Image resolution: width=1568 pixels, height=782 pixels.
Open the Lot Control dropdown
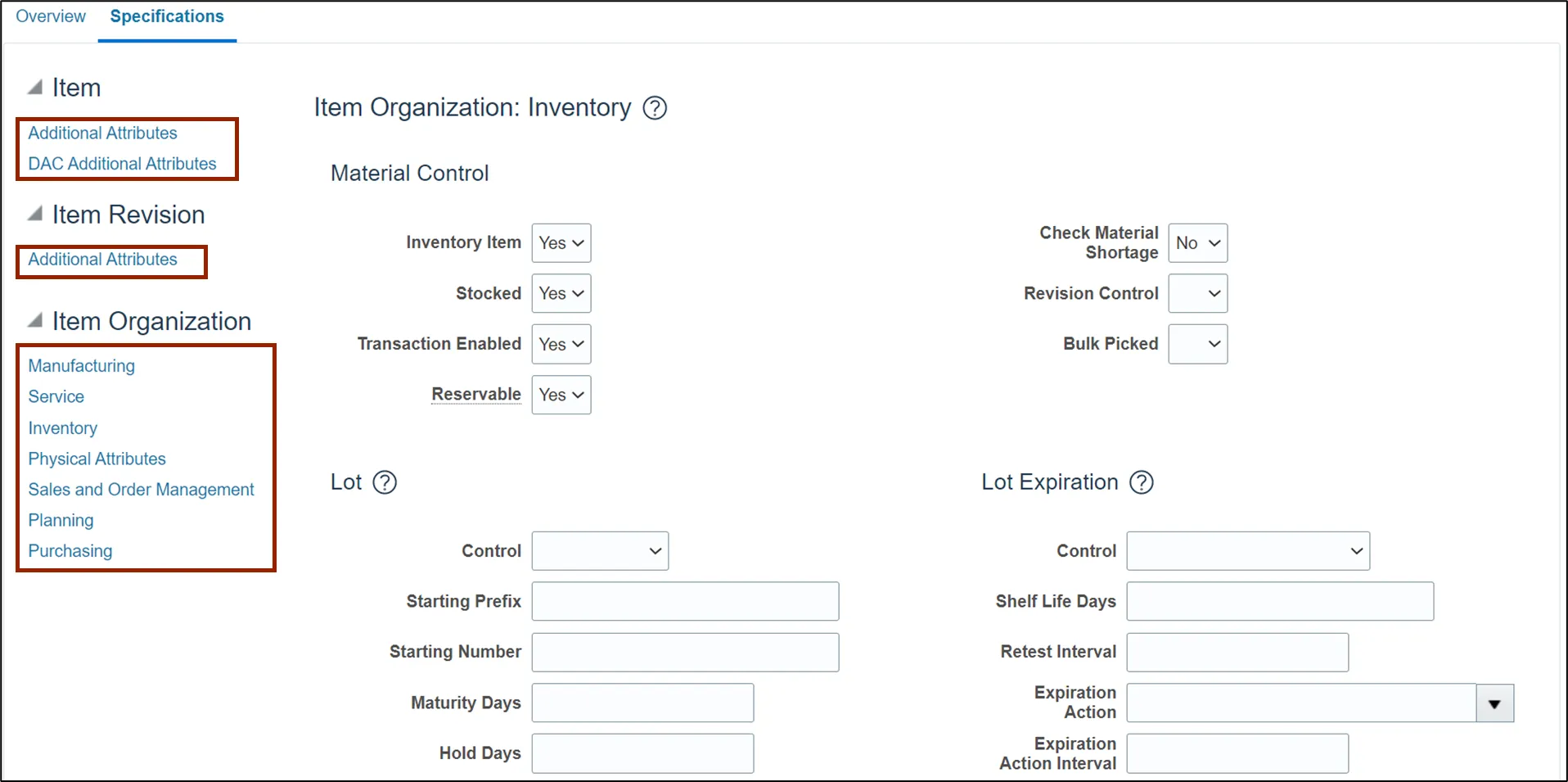pos(600,551)
